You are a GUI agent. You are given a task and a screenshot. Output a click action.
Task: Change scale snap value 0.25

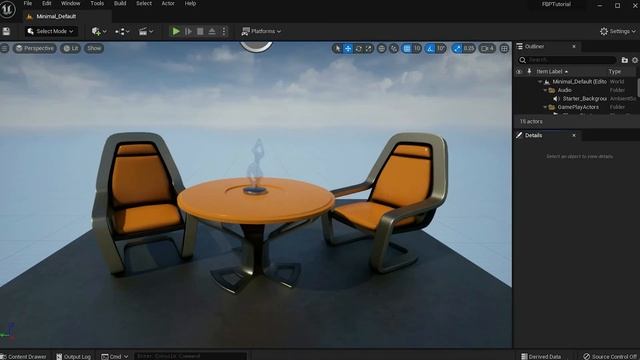pos(469,49)
